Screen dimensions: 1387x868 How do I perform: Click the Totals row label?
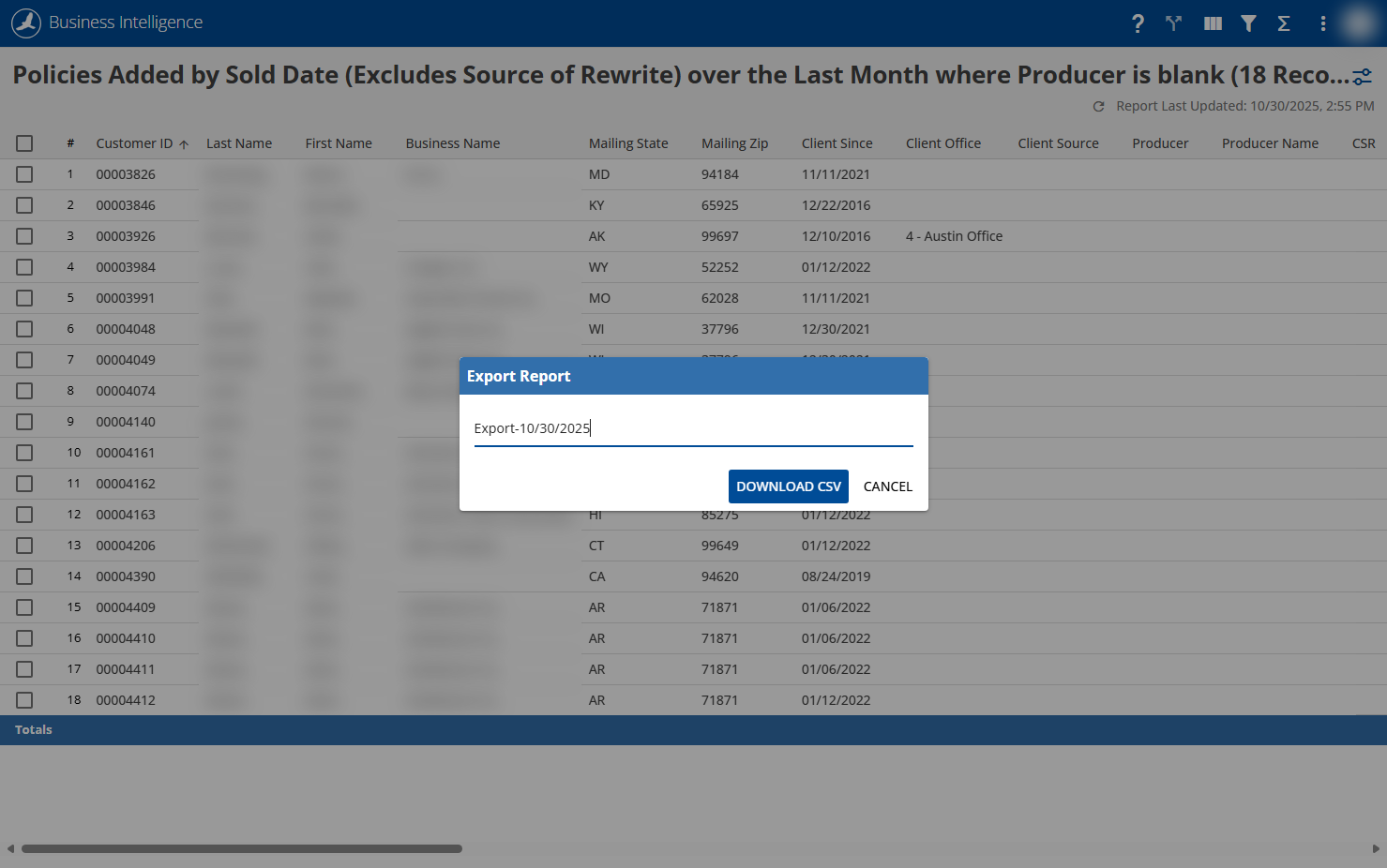click(x=34, y=730)
